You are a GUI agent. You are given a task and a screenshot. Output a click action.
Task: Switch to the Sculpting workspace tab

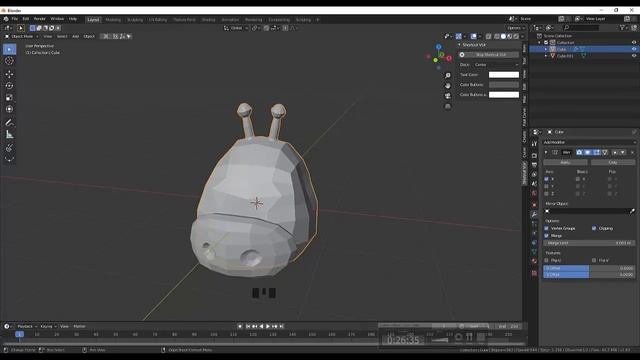pyautogui.click(x=135, y=20)
